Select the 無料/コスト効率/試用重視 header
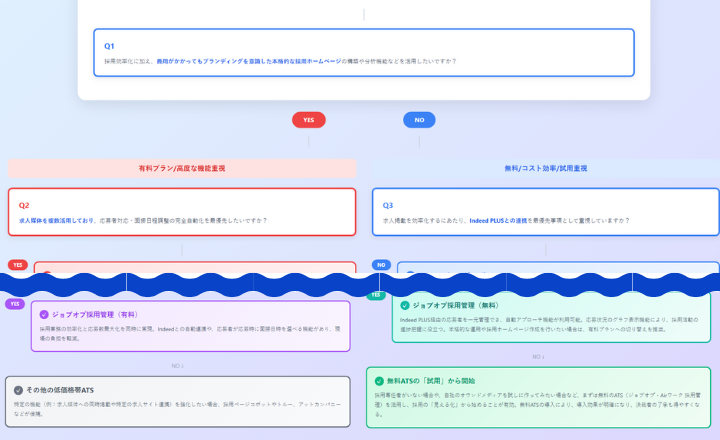This screenshot has height=440, width=720. coord(545,168)
